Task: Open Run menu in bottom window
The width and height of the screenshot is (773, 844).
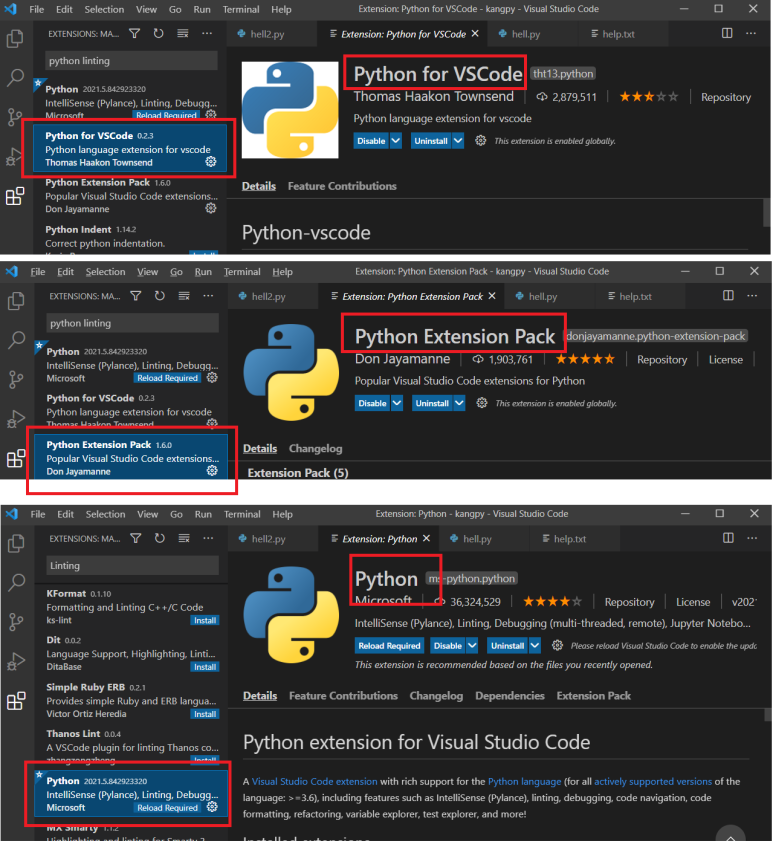Action: pyautogui.click(x=203, y=514)
